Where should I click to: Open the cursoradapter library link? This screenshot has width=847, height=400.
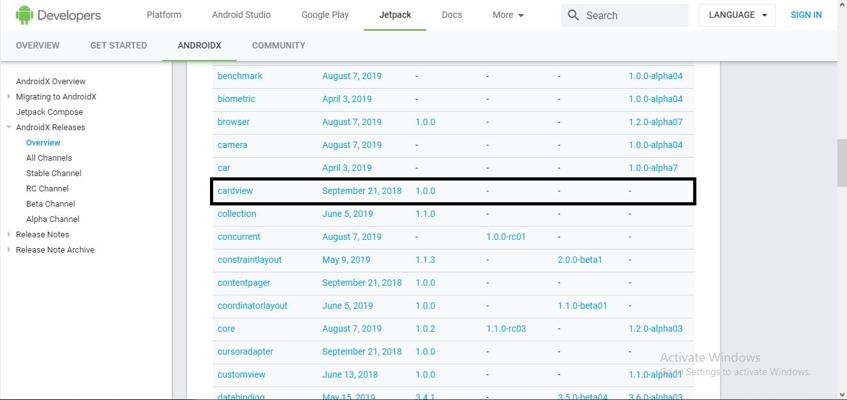245,352
